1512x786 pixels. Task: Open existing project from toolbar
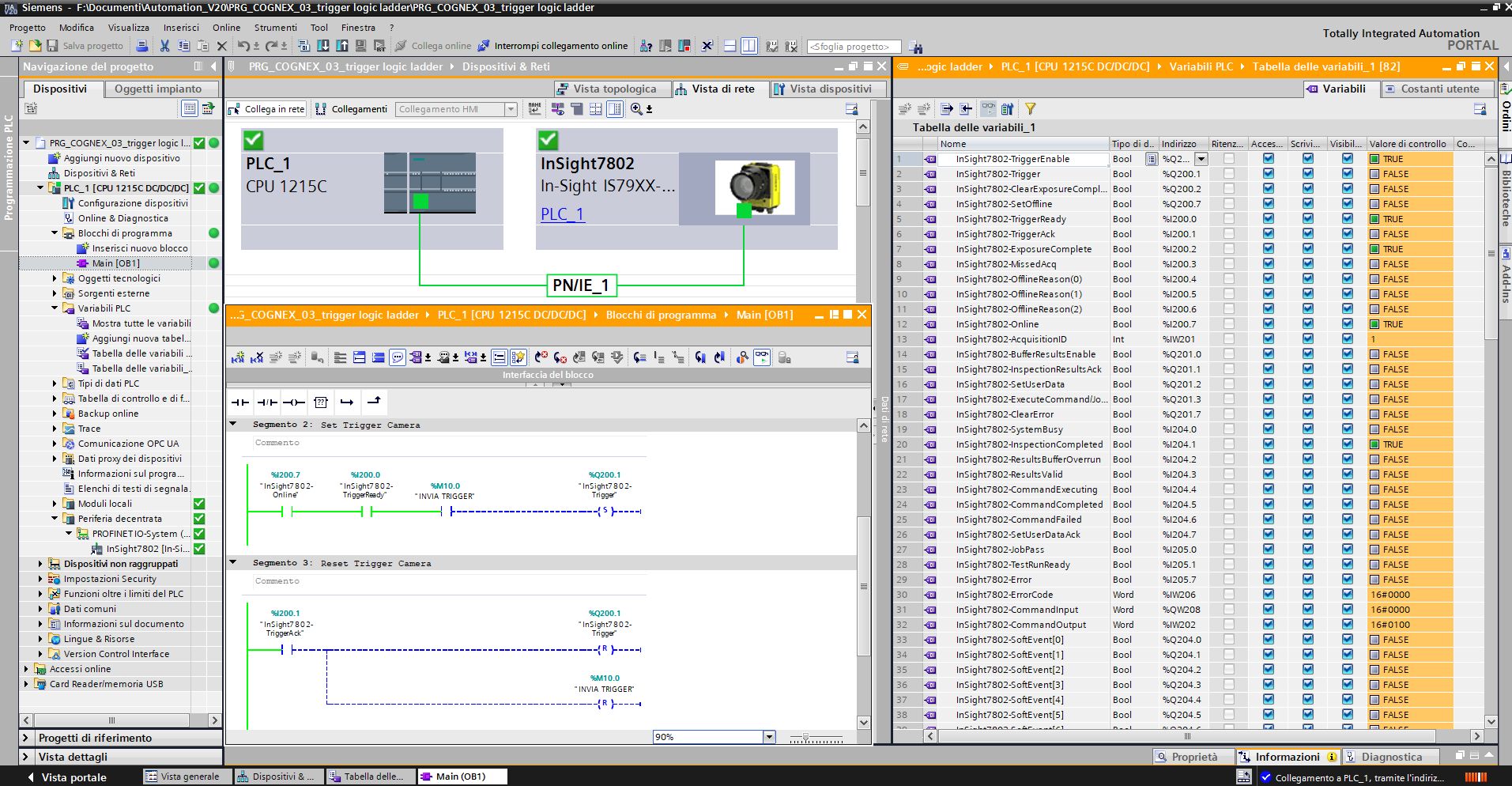click(35, 46)
